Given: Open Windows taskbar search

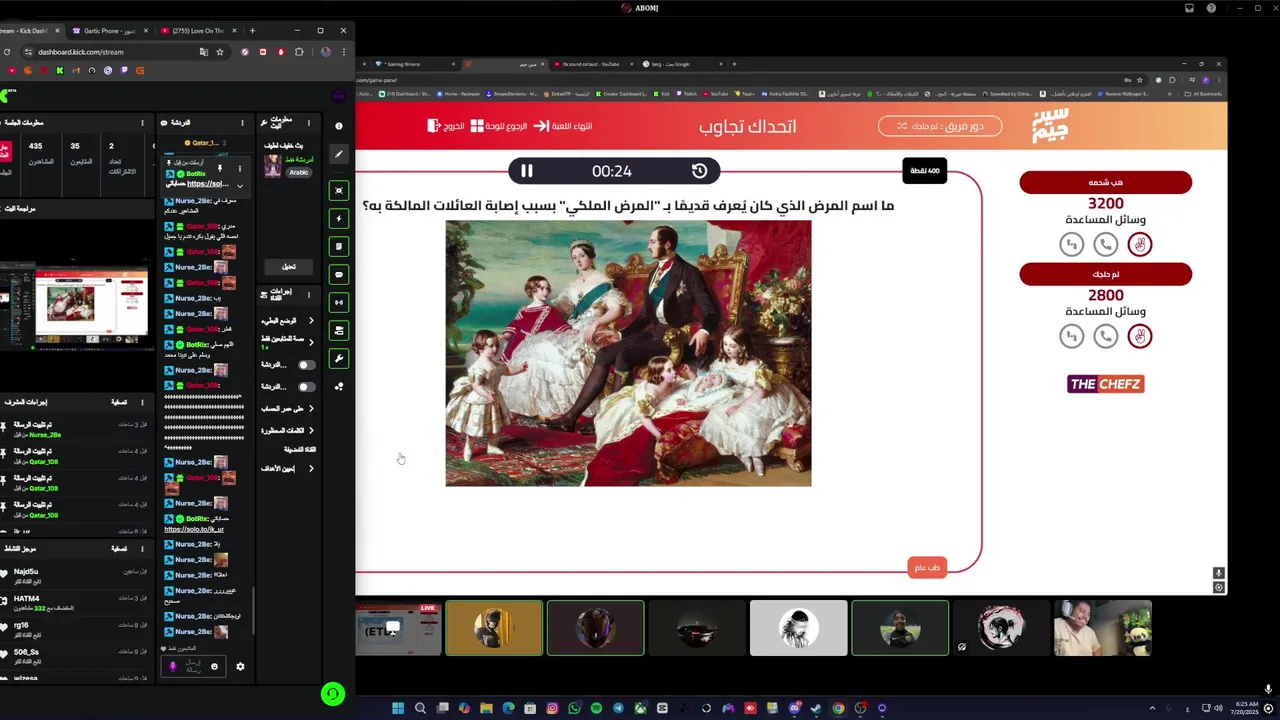Looking at the screenshot, I should (420, 708).
